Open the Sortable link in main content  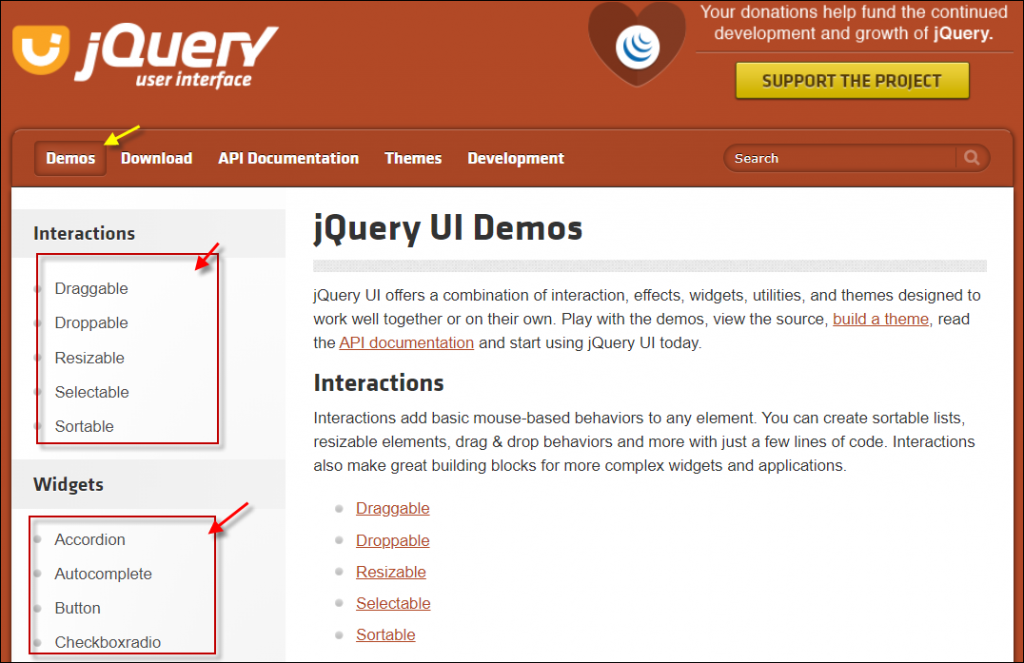pos(385,635)
